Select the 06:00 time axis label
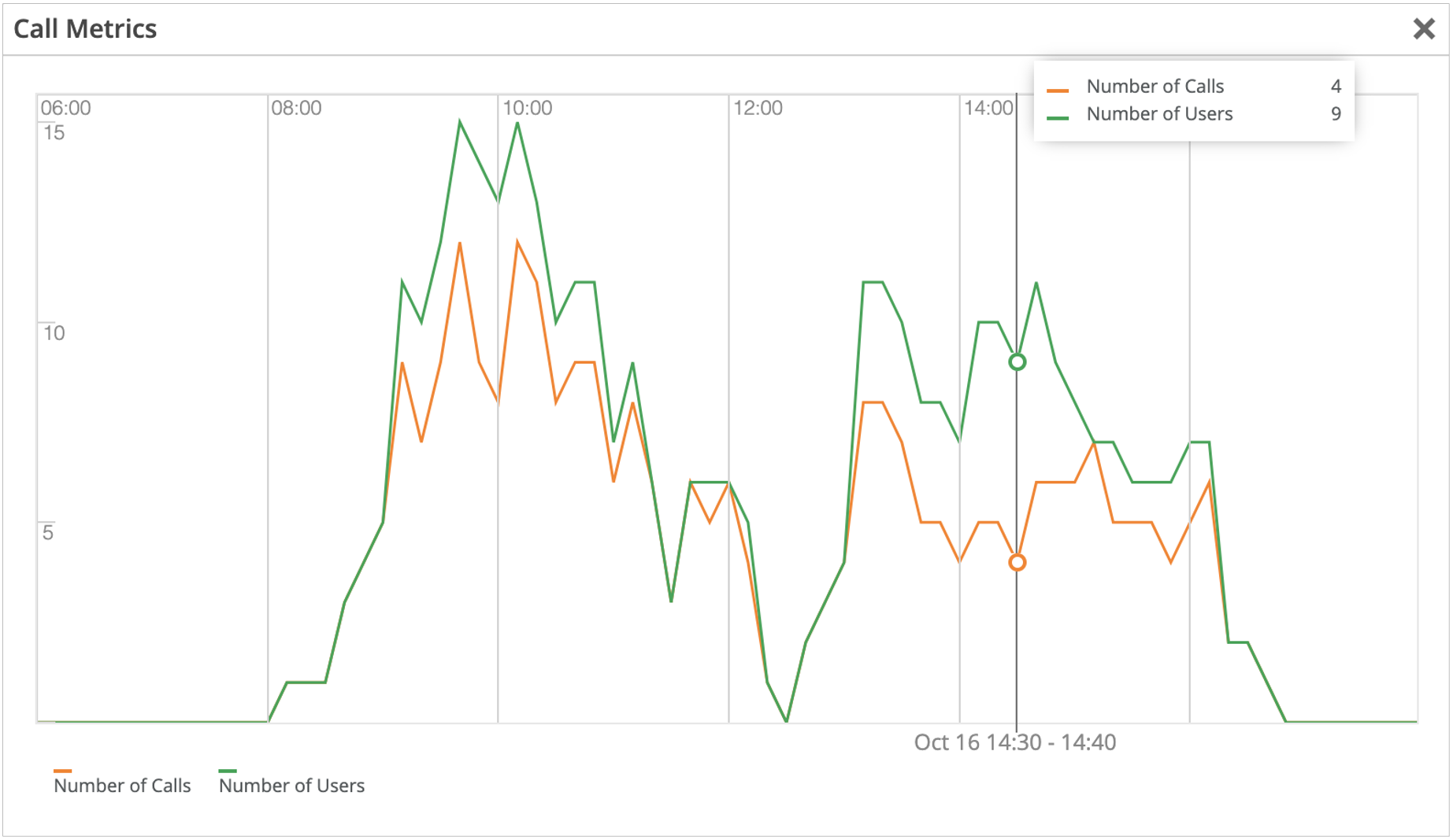Image resolution: width=1453 pixels, height=840 pixels. pyautogui.click(x=65, y=108)
